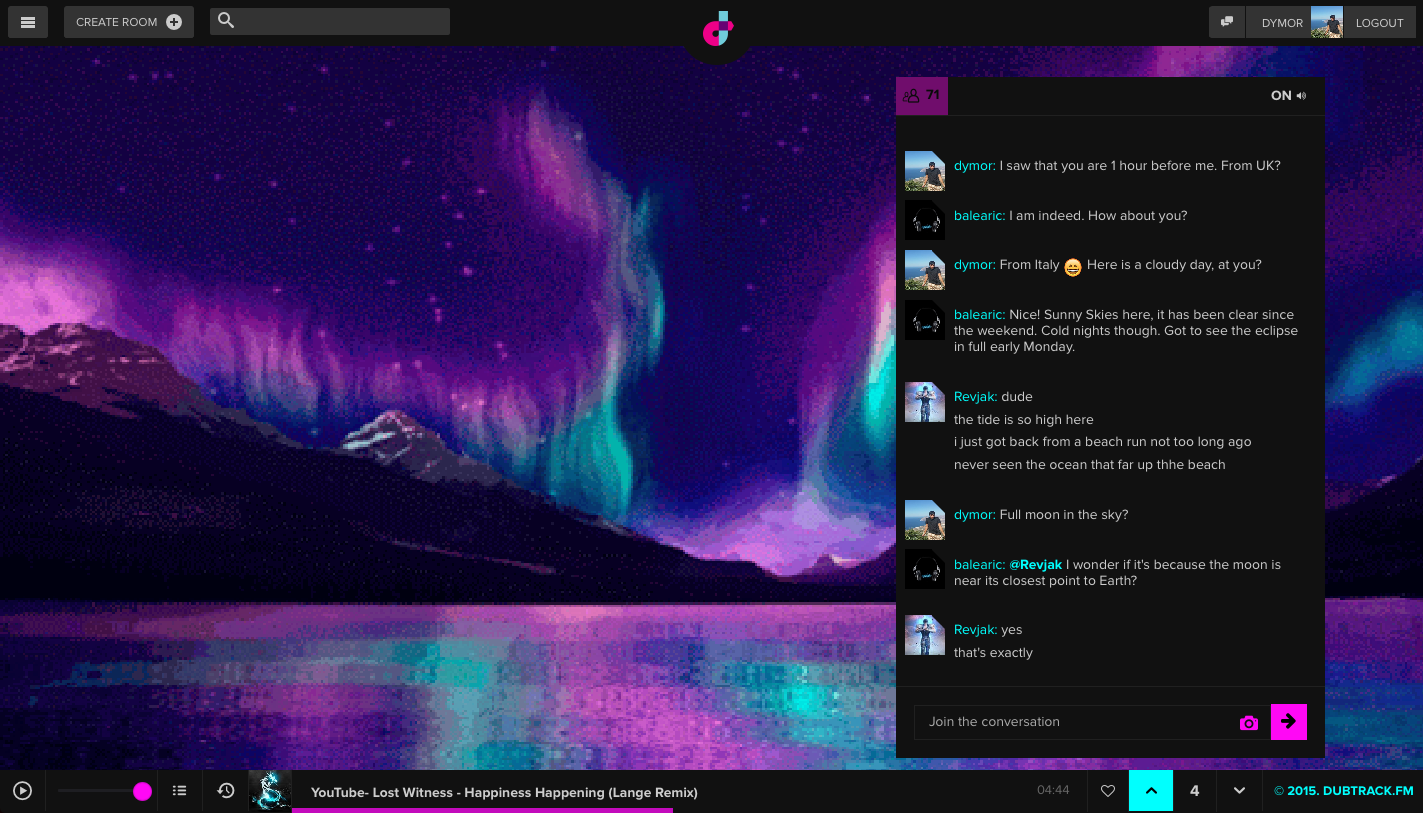Click the Lost Witness track title
This screenshot has width=1423, height=813.
(504, 792)
